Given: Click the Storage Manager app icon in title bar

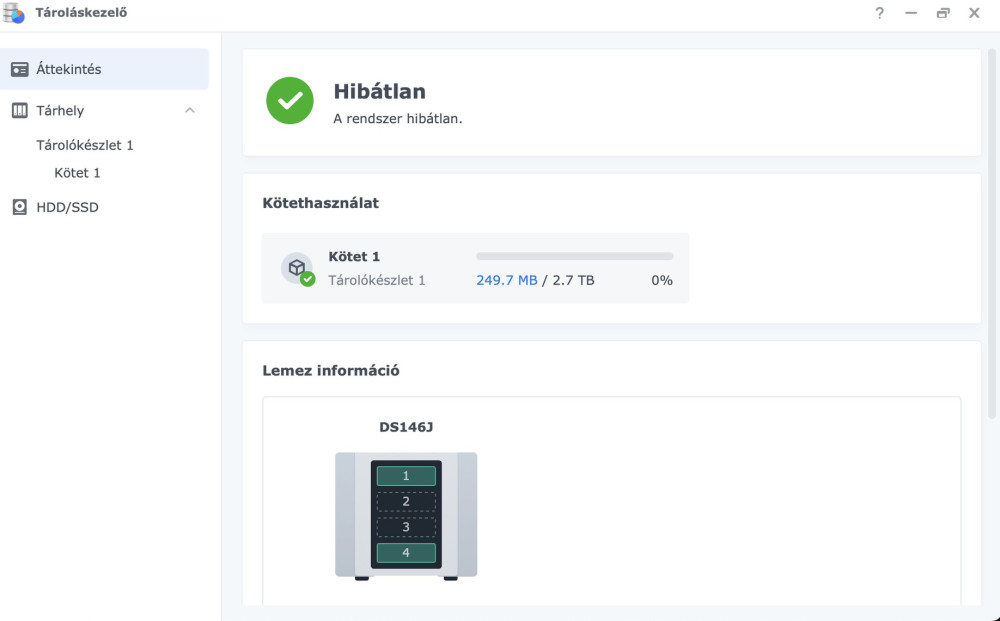Looking at the screenshot, I should [16, 14].
